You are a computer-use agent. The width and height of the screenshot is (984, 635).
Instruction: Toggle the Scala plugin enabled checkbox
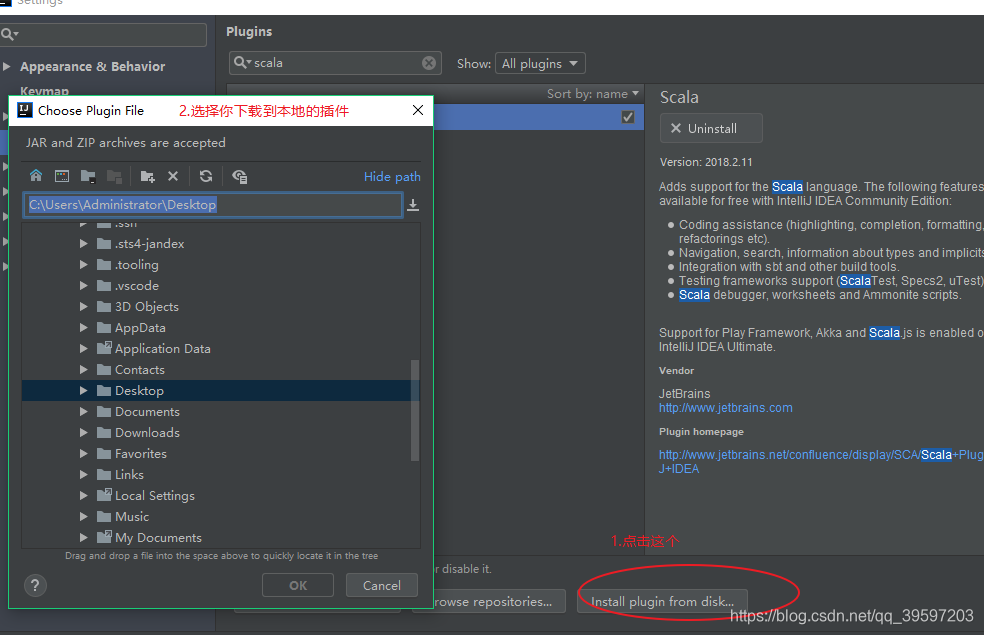tap(628, 117)
